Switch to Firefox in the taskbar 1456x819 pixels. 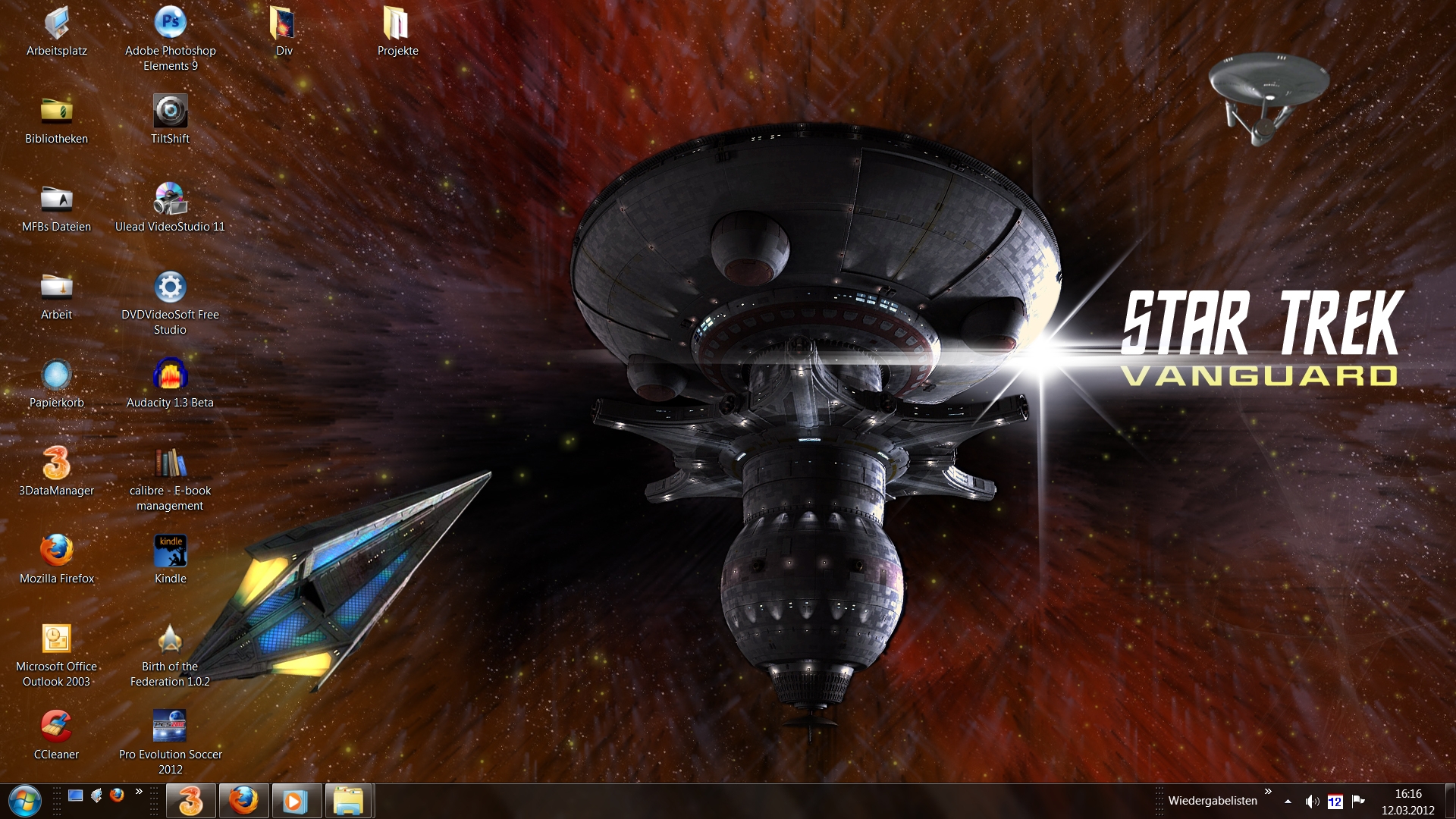tap(243, 801)
